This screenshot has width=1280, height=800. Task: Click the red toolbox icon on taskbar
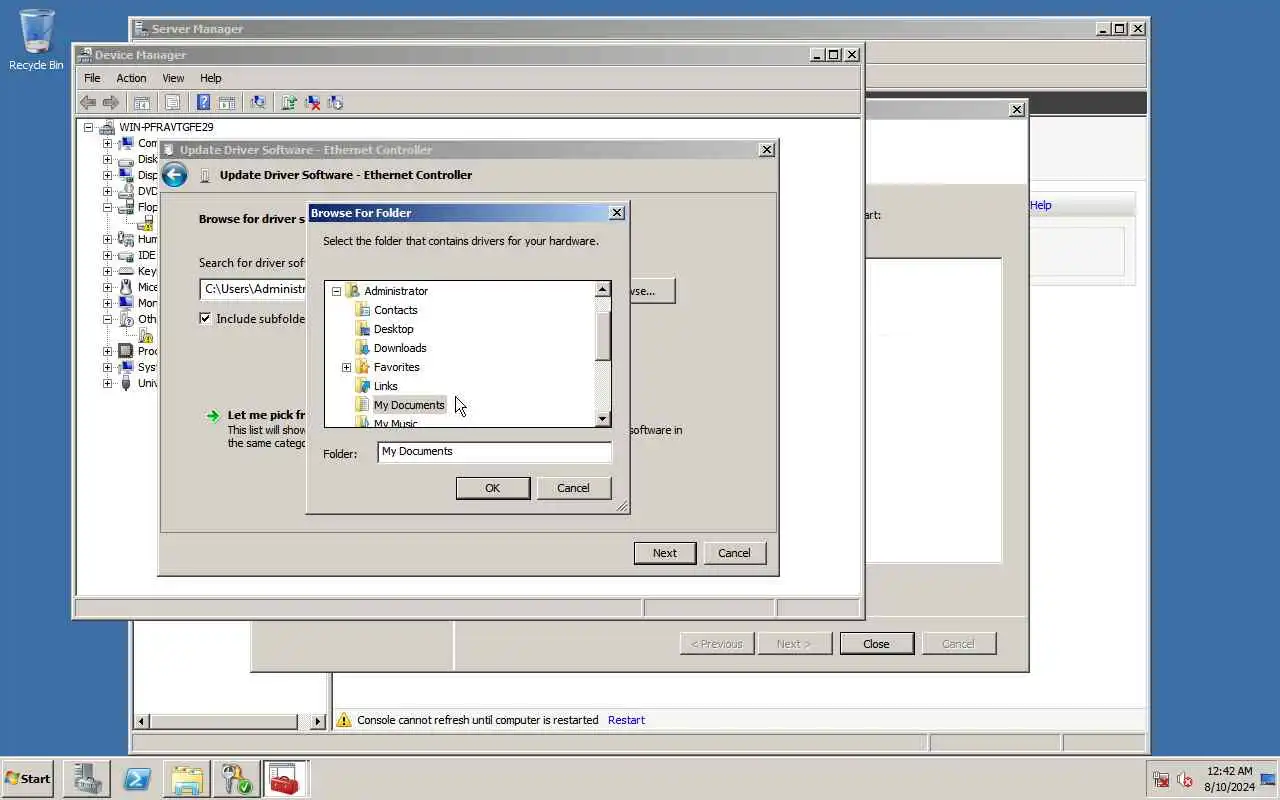(285, 779)
